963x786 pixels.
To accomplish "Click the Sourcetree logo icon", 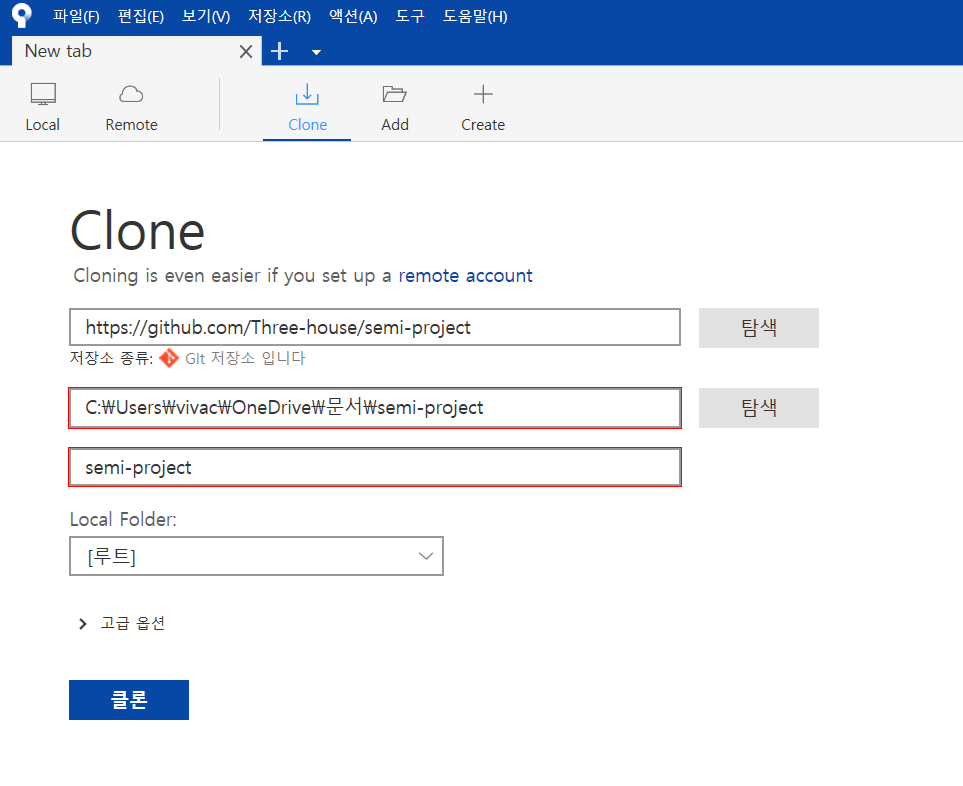I will [21, 15].
